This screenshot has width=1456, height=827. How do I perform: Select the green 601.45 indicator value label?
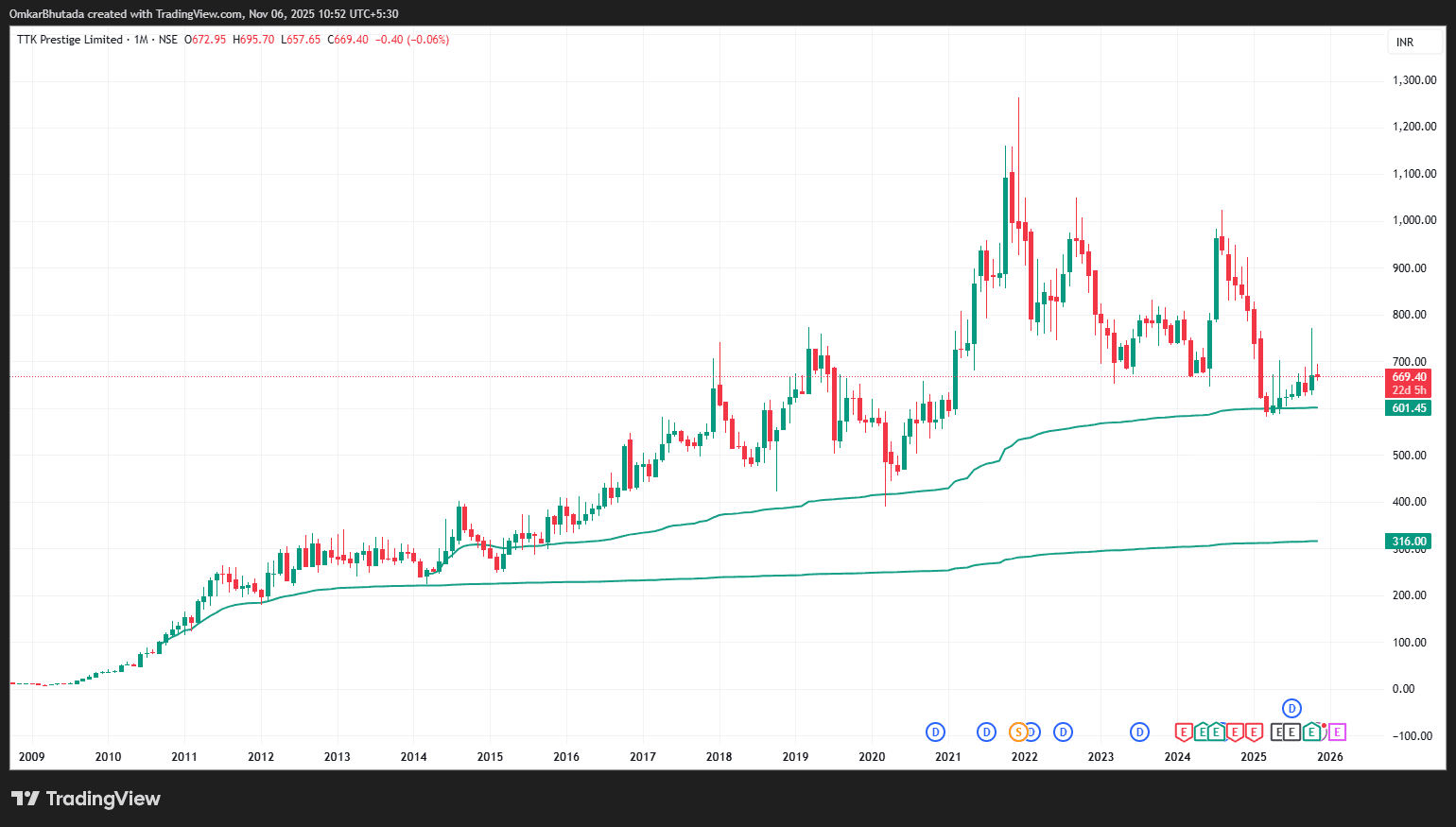[1409, 408]
